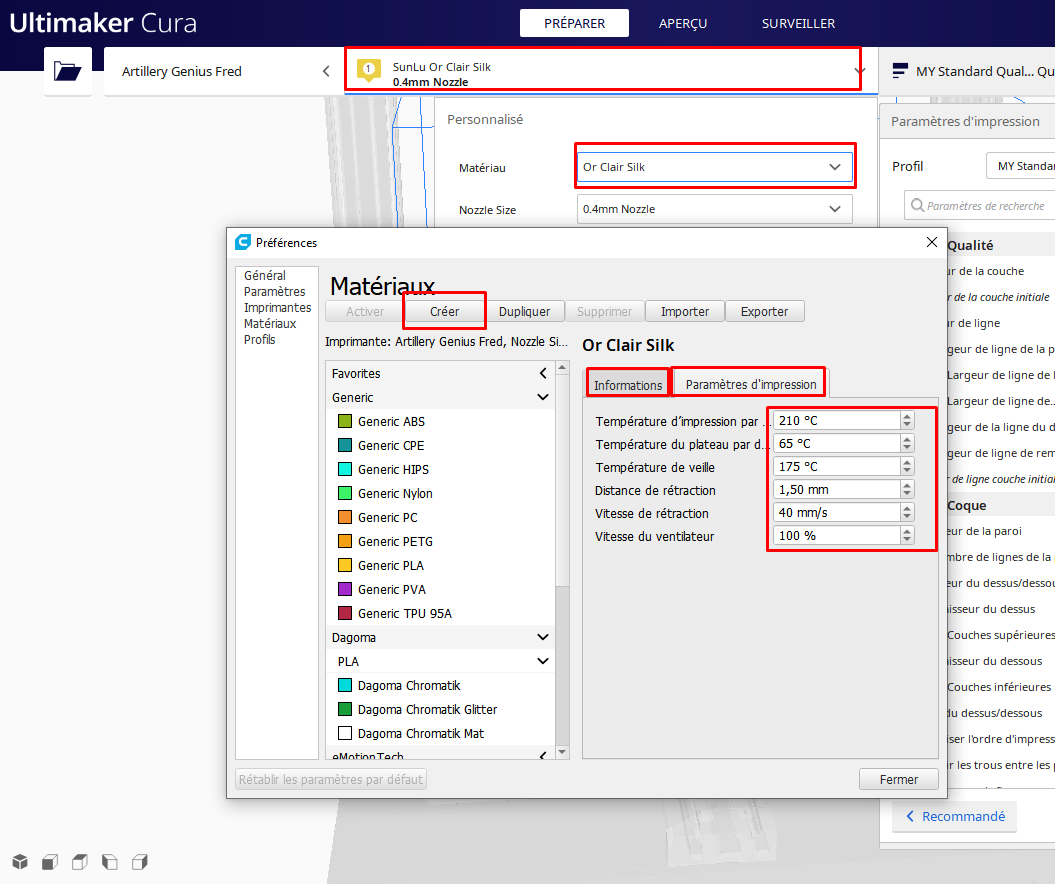Select Imprimantes in preferences sidebar

(x=277, y=307)
